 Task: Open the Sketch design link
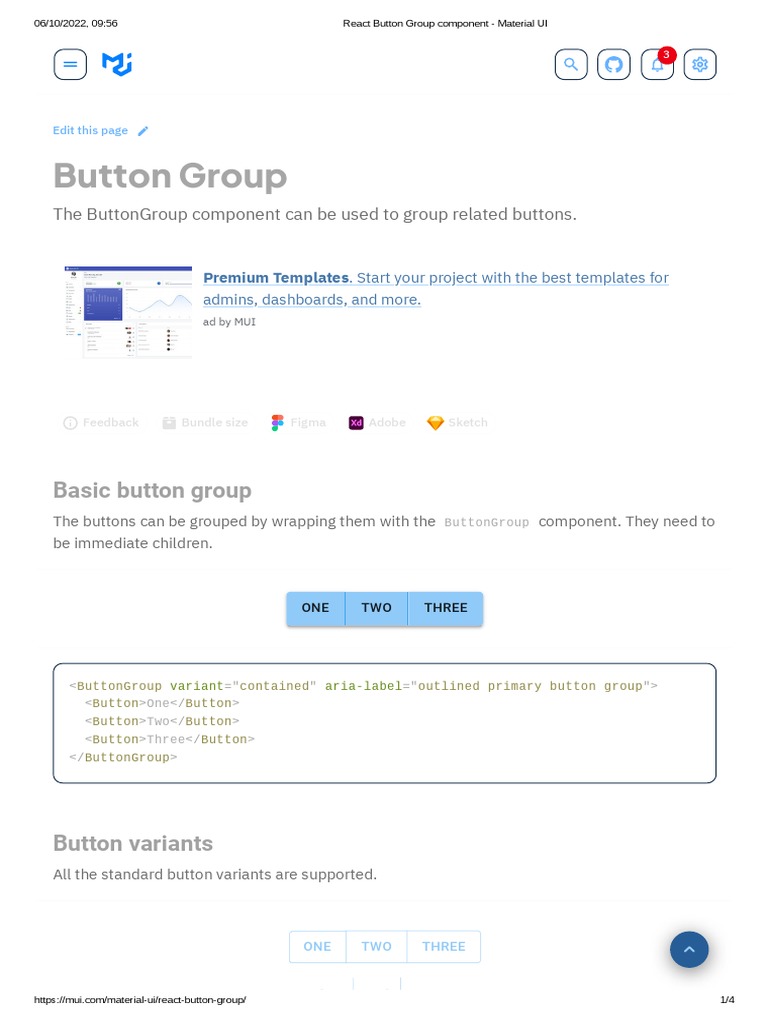pos(458,423)
